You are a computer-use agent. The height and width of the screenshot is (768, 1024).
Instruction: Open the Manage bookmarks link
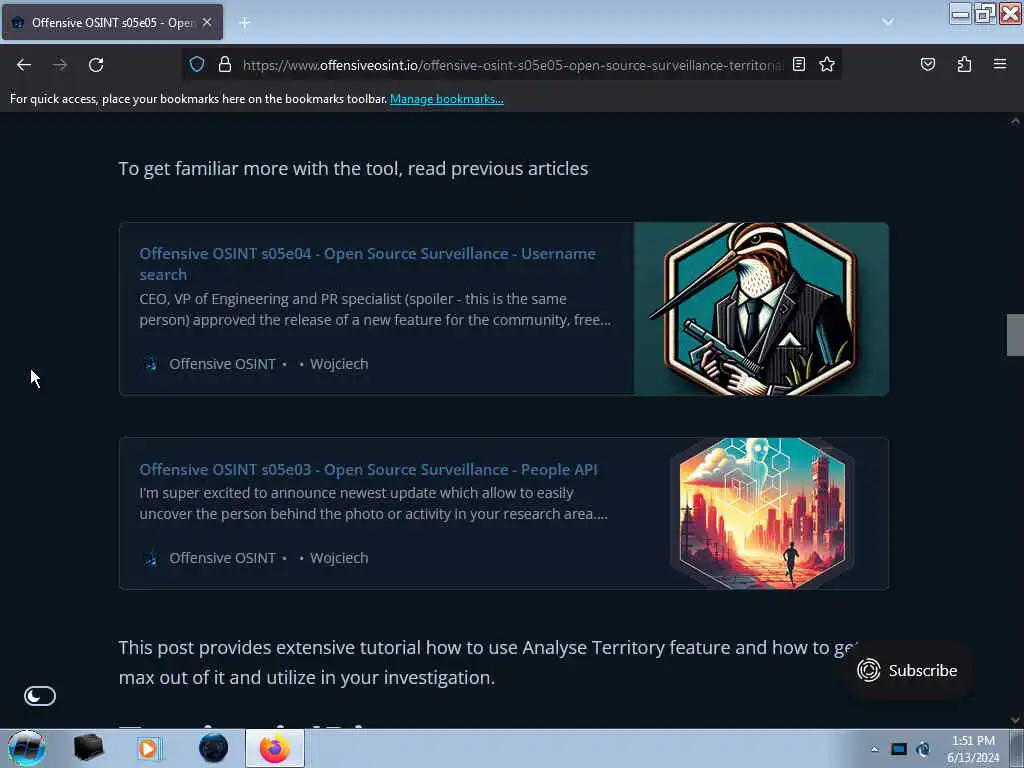click(447, 99)
